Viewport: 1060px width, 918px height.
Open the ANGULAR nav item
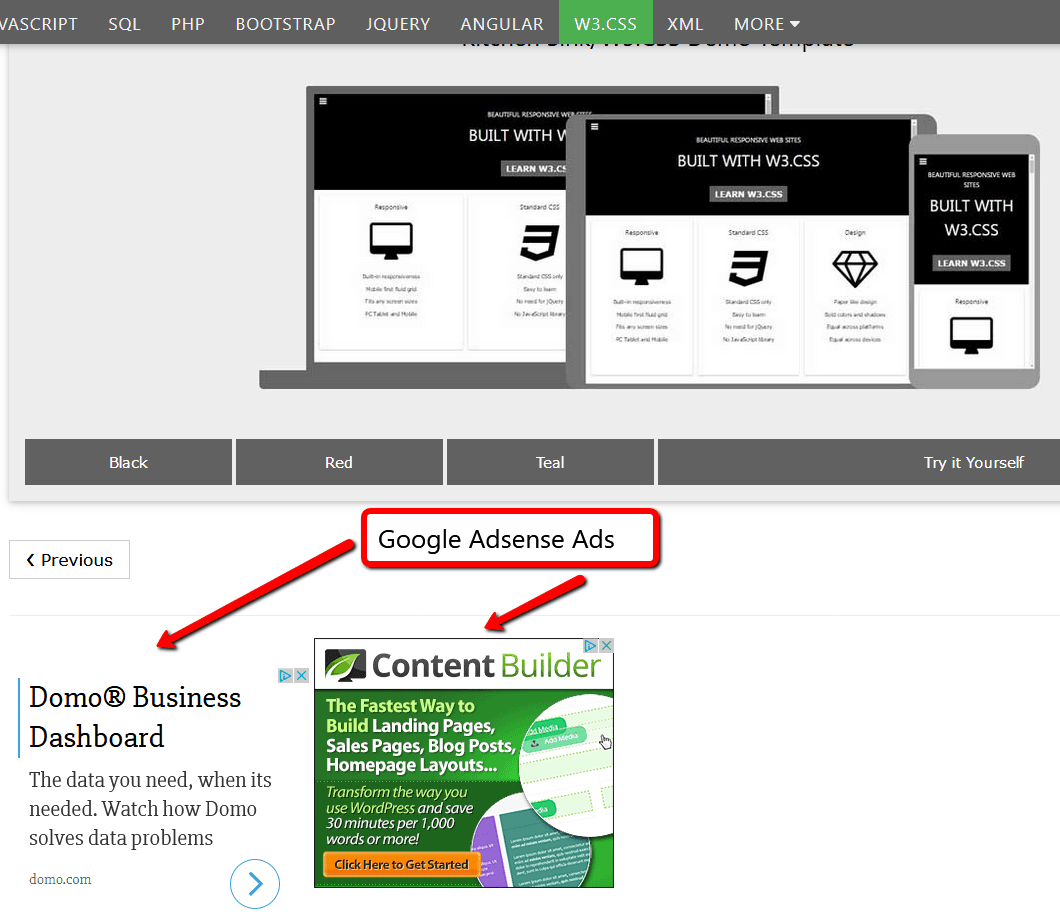point(502,24)
